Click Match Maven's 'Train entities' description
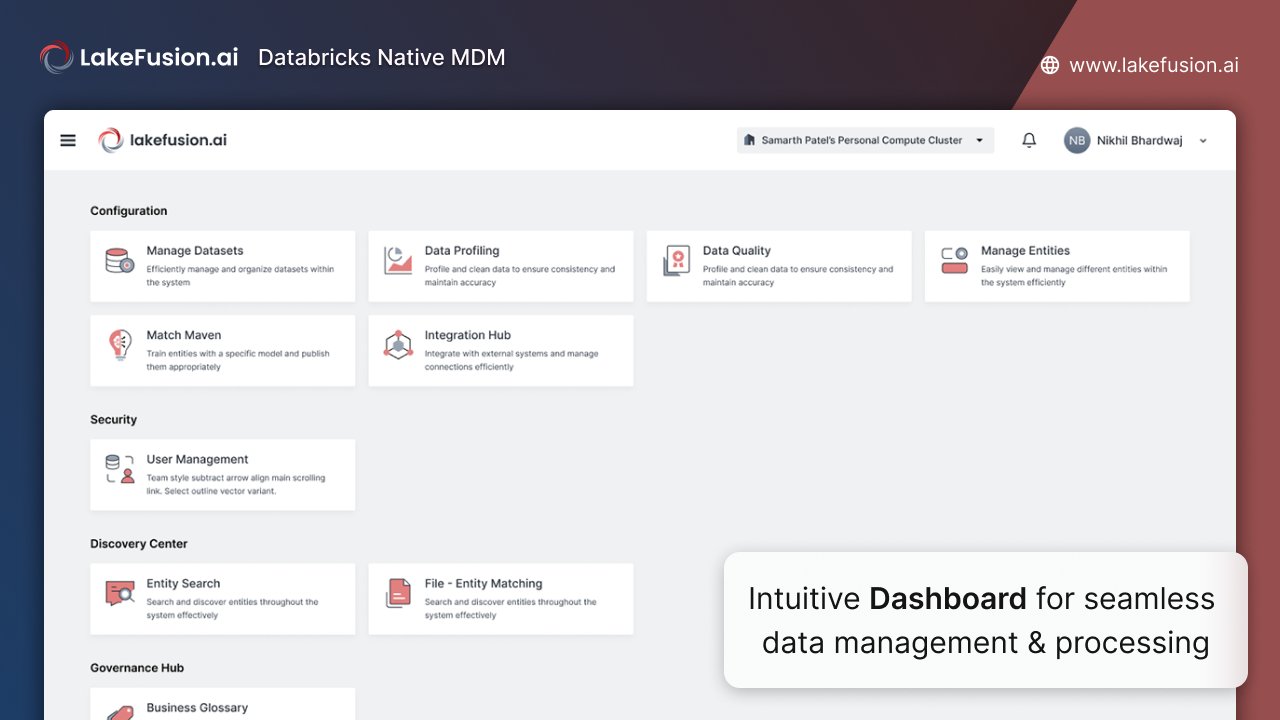Viewport: 1280px width, 720px height. [238, 360]
